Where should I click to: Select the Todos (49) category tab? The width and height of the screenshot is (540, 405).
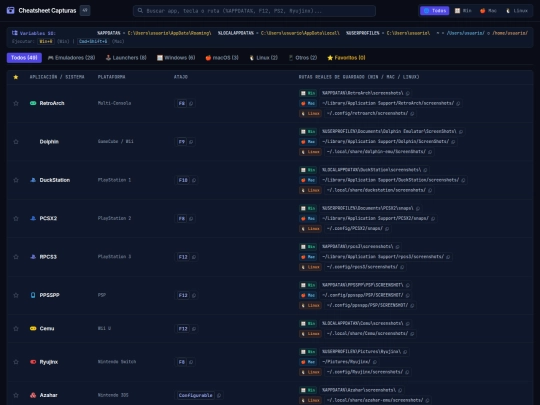tap(24, 58)
